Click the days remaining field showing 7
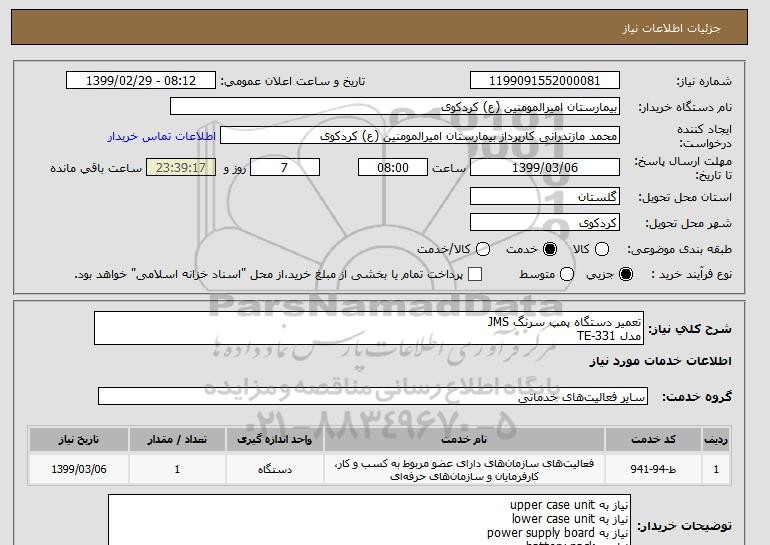This screenshot has width=770, height=545. 285,167
